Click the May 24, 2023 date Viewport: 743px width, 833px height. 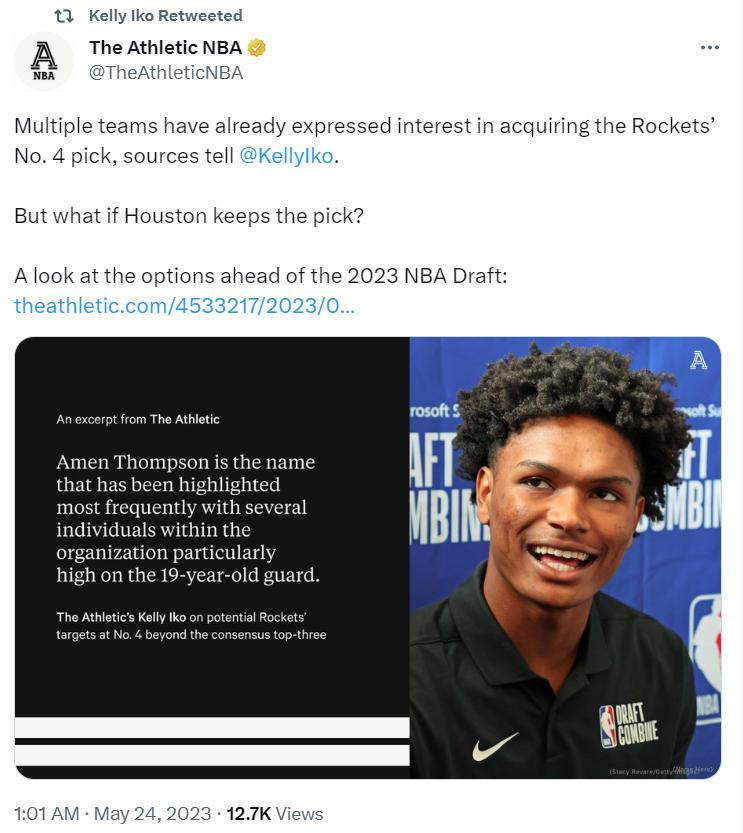(152, 814)
